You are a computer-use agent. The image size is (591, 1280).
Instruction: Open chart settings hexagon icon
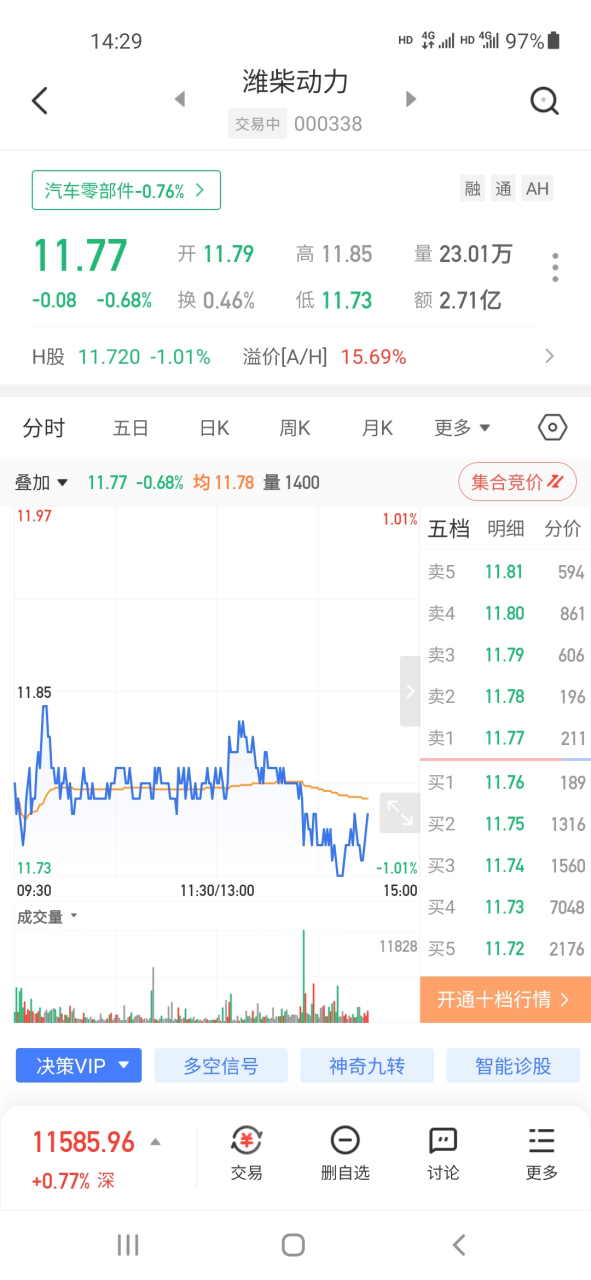tap(552, 428)
